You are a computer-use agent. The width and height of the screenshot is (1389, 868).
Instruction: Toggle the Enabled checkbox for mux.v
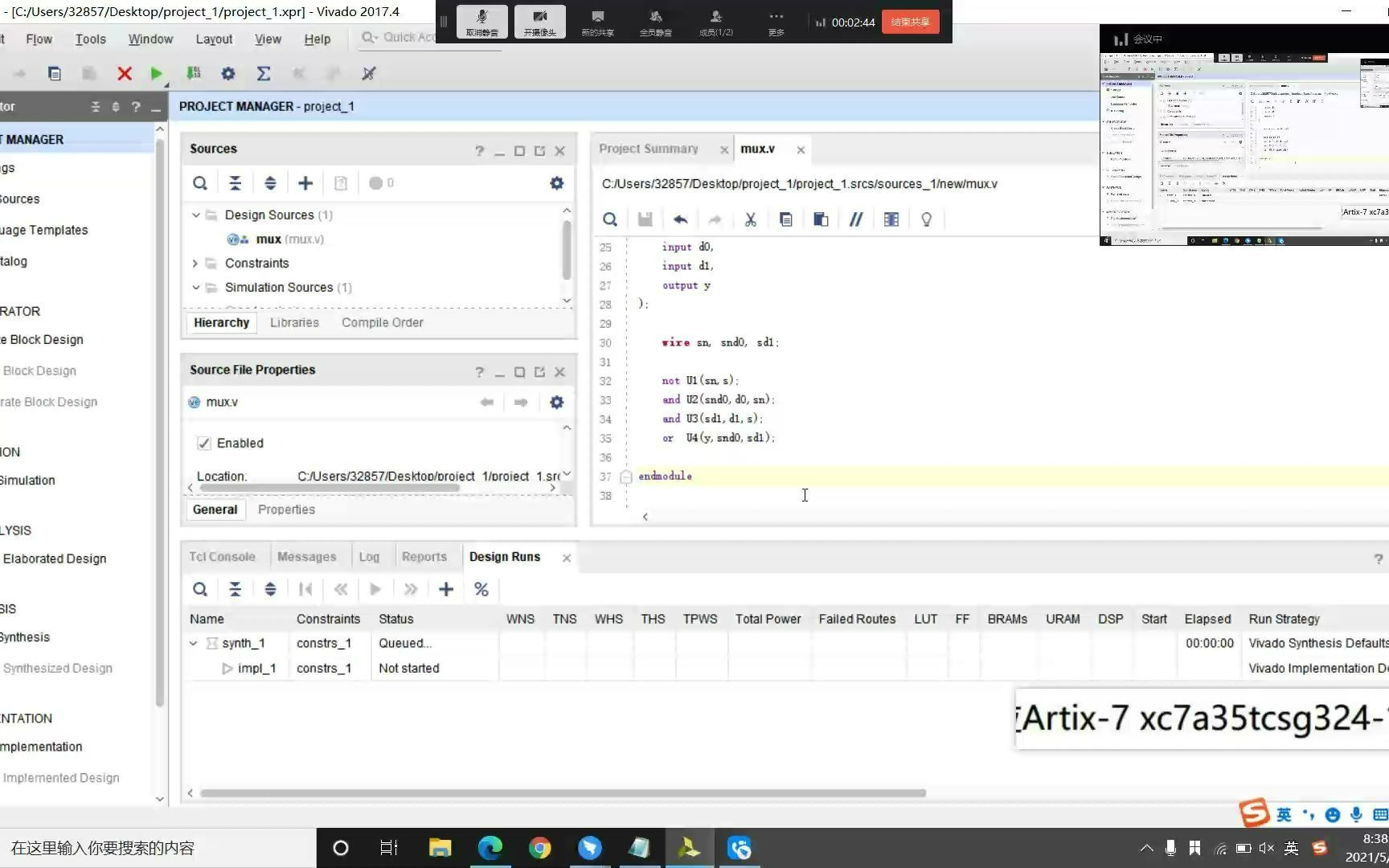tap(203, 443)
